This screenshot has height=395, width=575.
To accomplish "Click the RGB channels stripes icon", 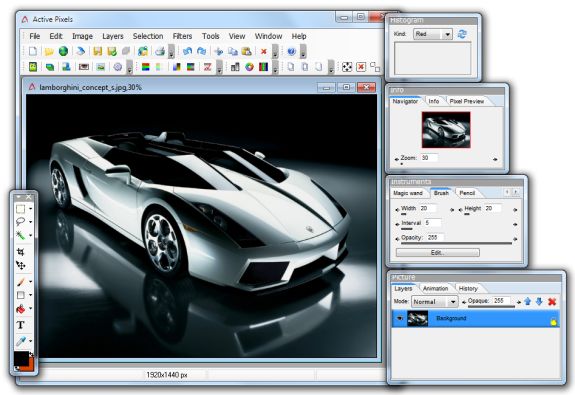I will point(264,67).
